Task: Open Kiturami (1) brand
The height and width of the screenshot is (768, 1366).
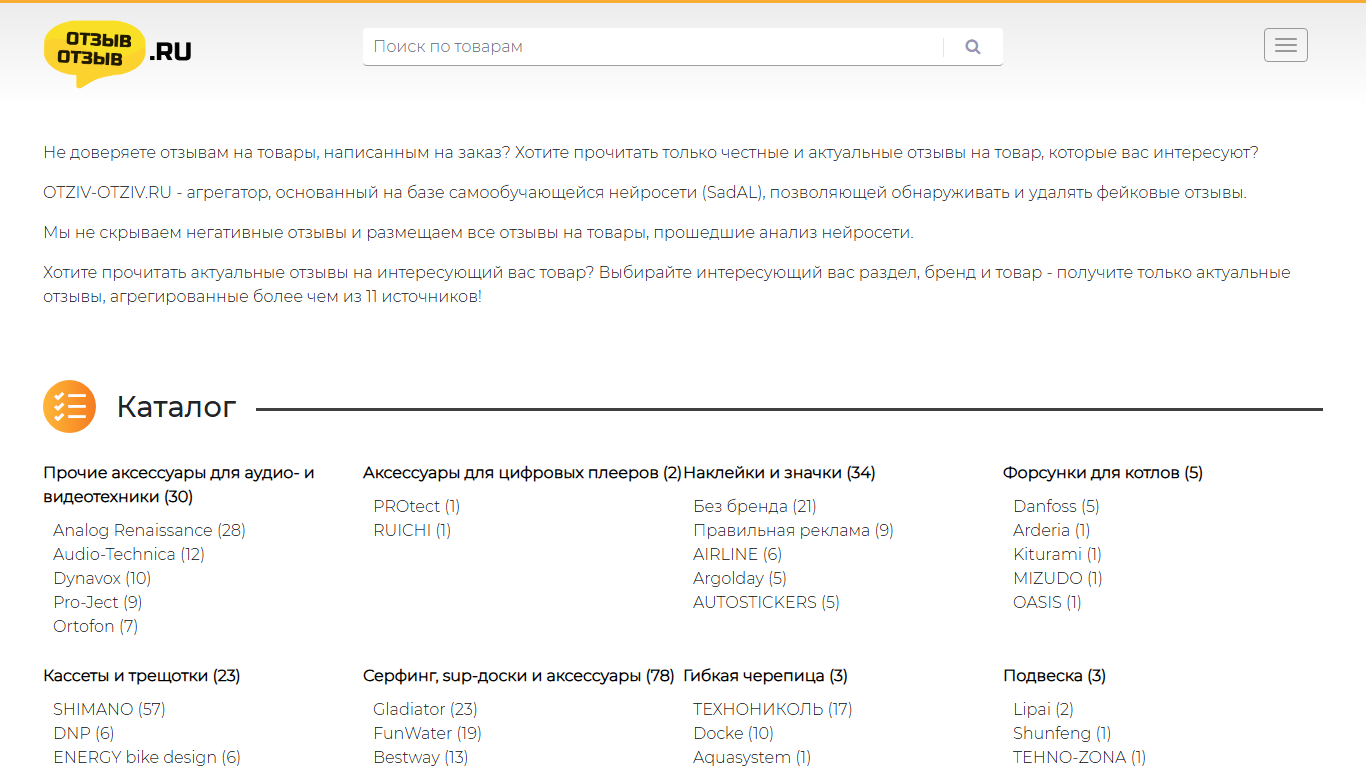Action: (1057, 554)
